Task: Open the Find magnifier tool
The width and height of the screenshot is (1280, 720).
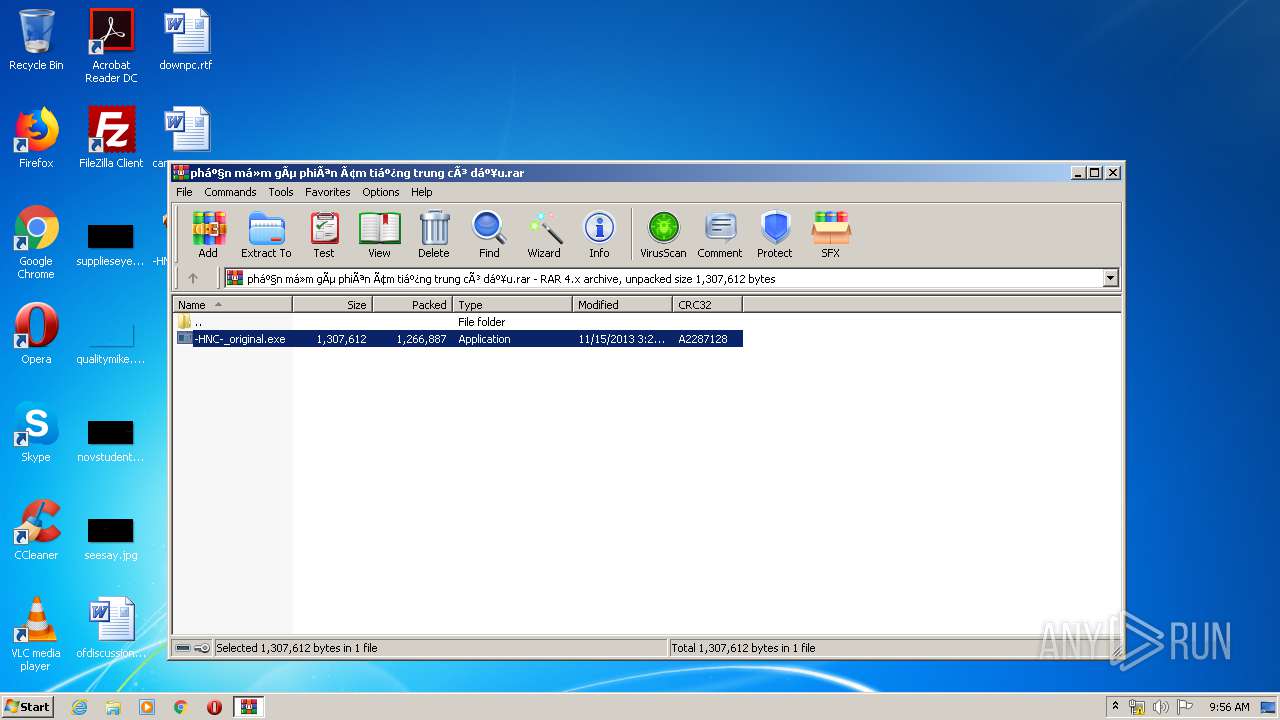Action: coord(489,235)
